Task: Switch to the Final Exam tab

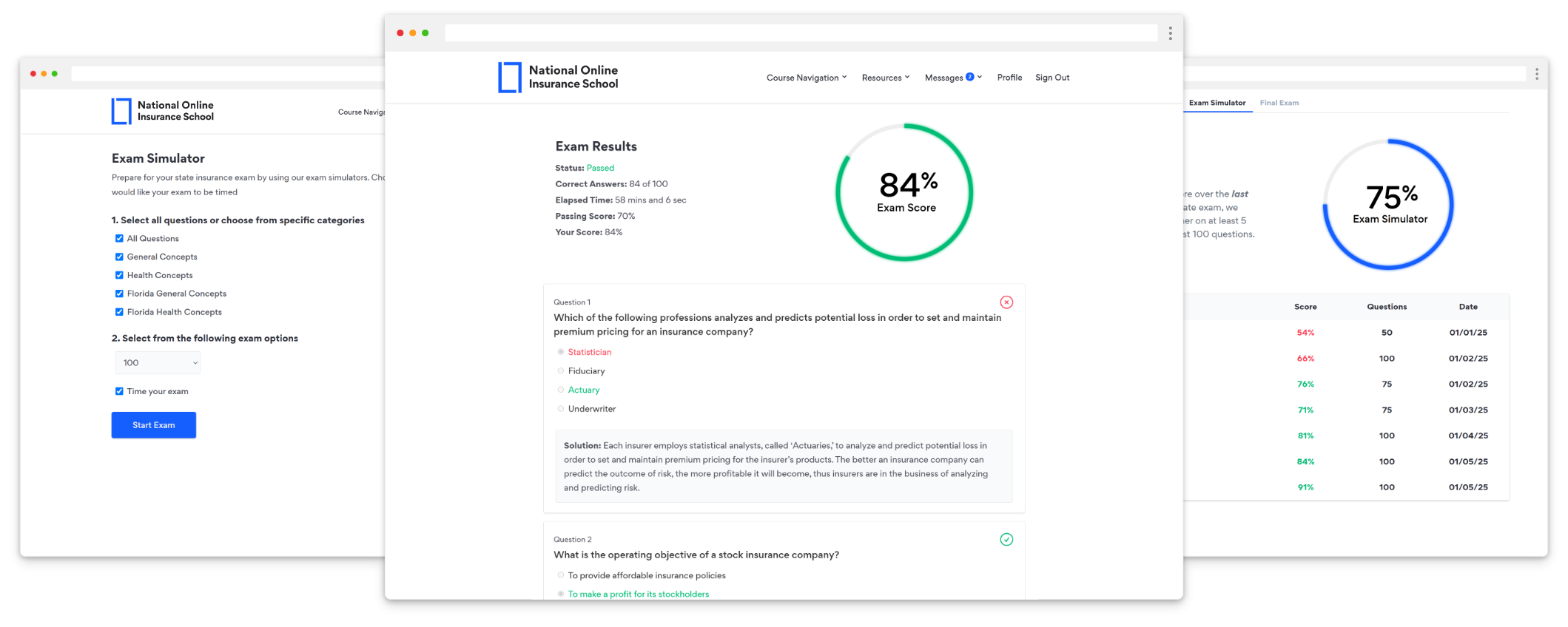Action: [x=1279, y=103]
